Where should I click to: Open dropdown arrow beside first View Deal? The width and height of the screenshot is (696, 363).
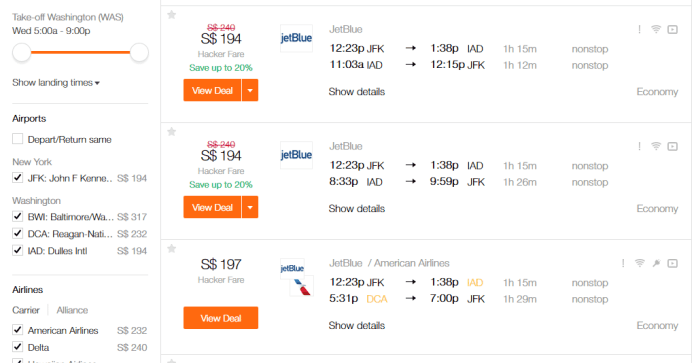(x=250, y=90)
